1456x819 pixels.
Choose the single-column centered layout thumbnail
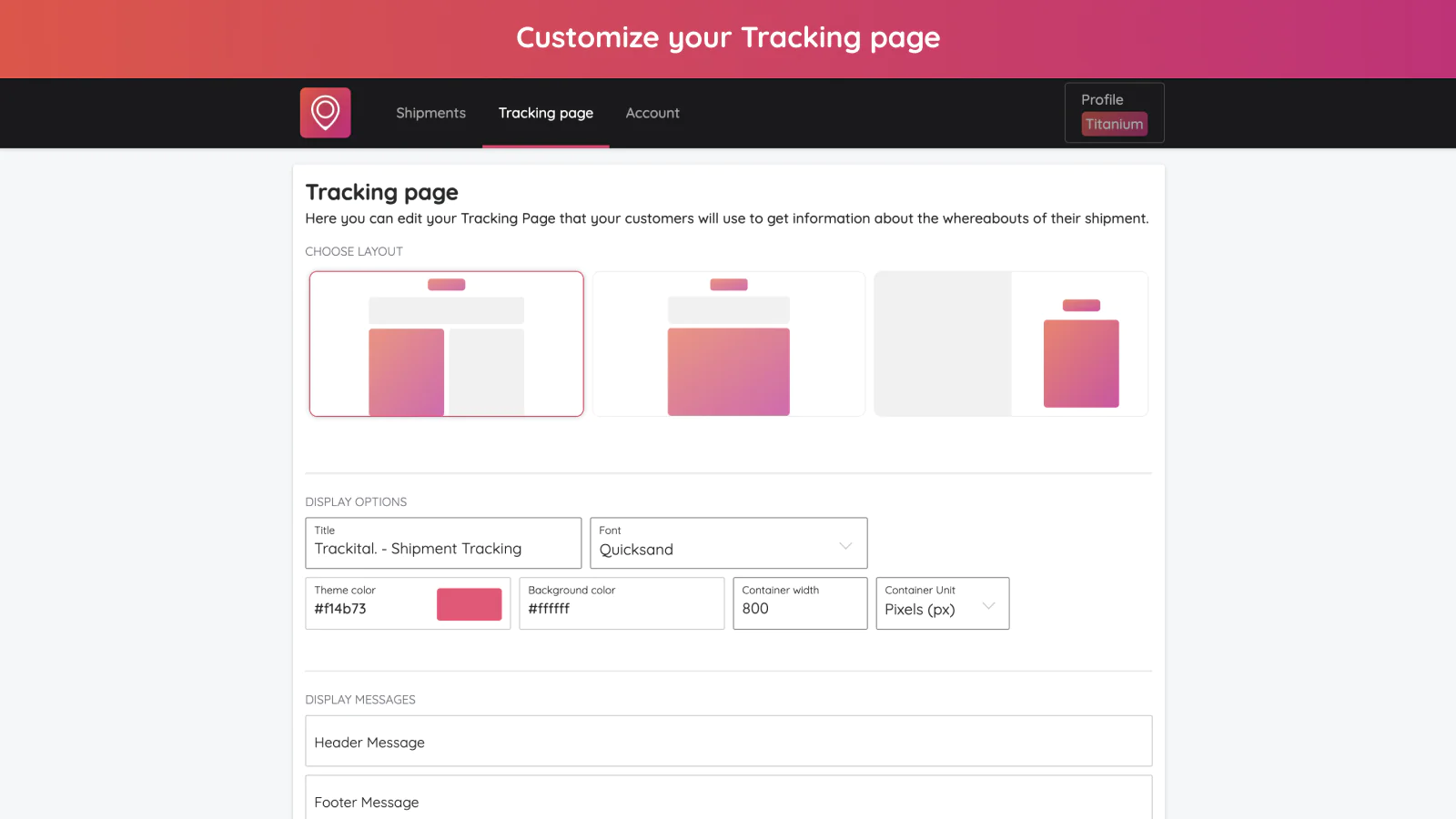point(729,344)
